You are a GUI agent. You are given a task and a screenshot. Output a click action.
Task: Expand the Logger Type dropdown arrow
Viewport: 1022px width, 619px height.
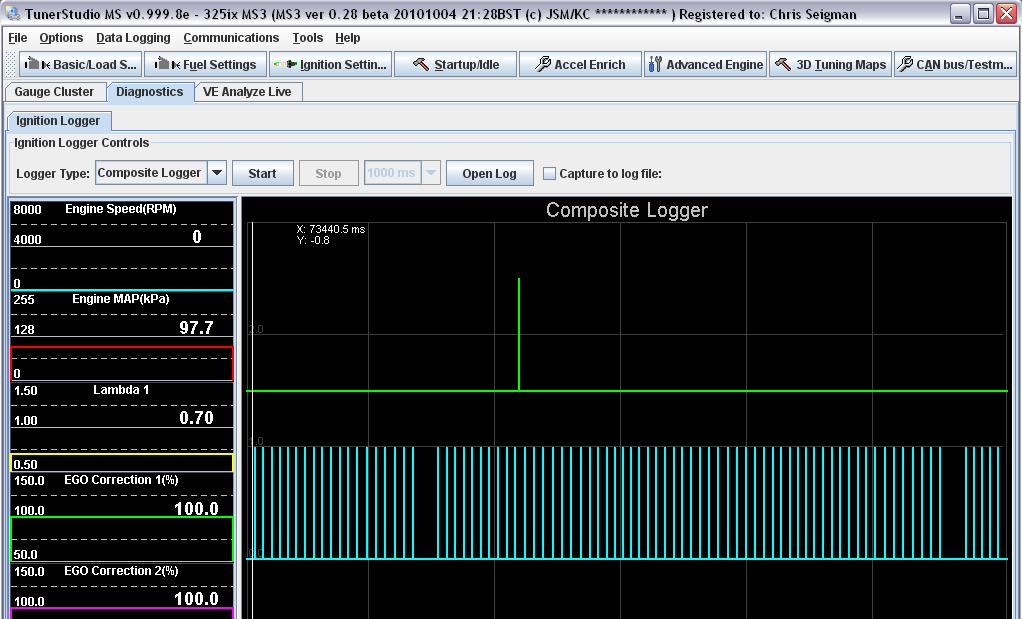tap(217, 173)
